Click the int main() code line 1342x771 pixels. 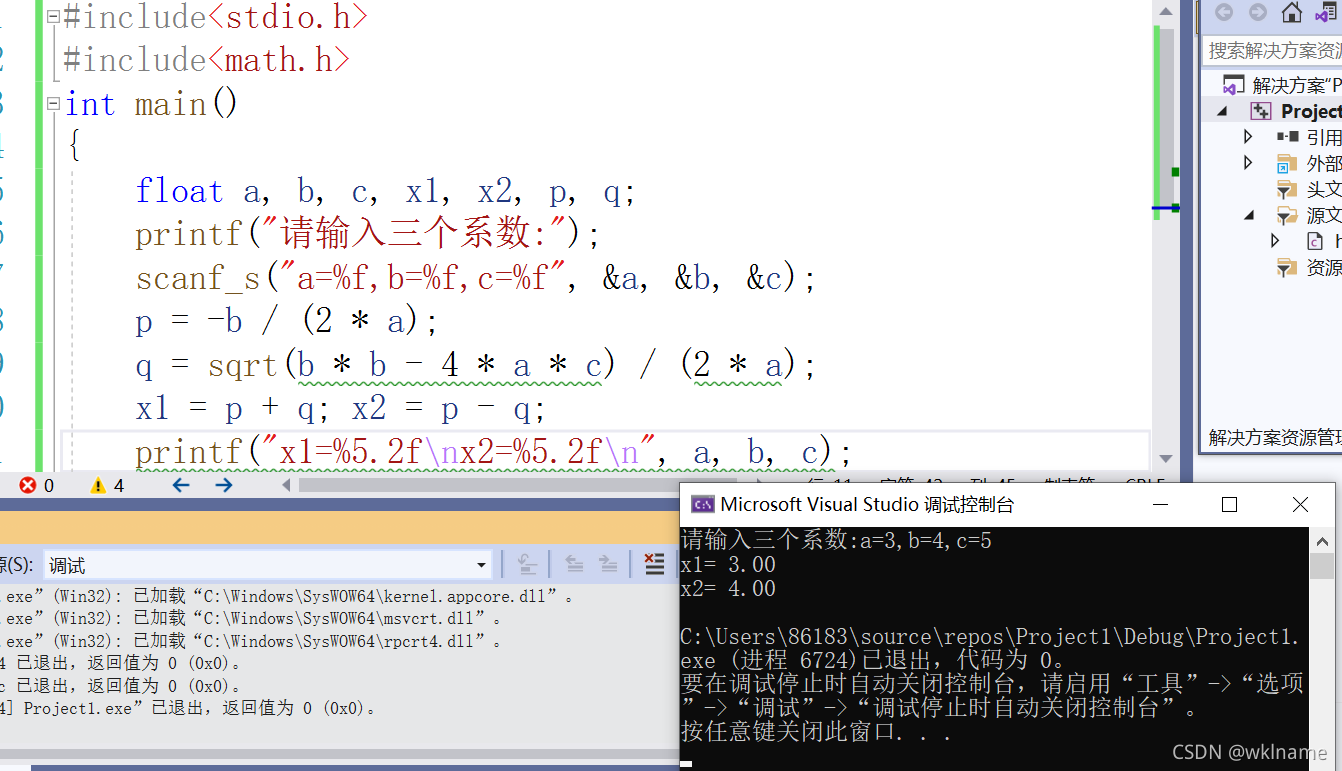pyautogui.click(x=151, y=104)
